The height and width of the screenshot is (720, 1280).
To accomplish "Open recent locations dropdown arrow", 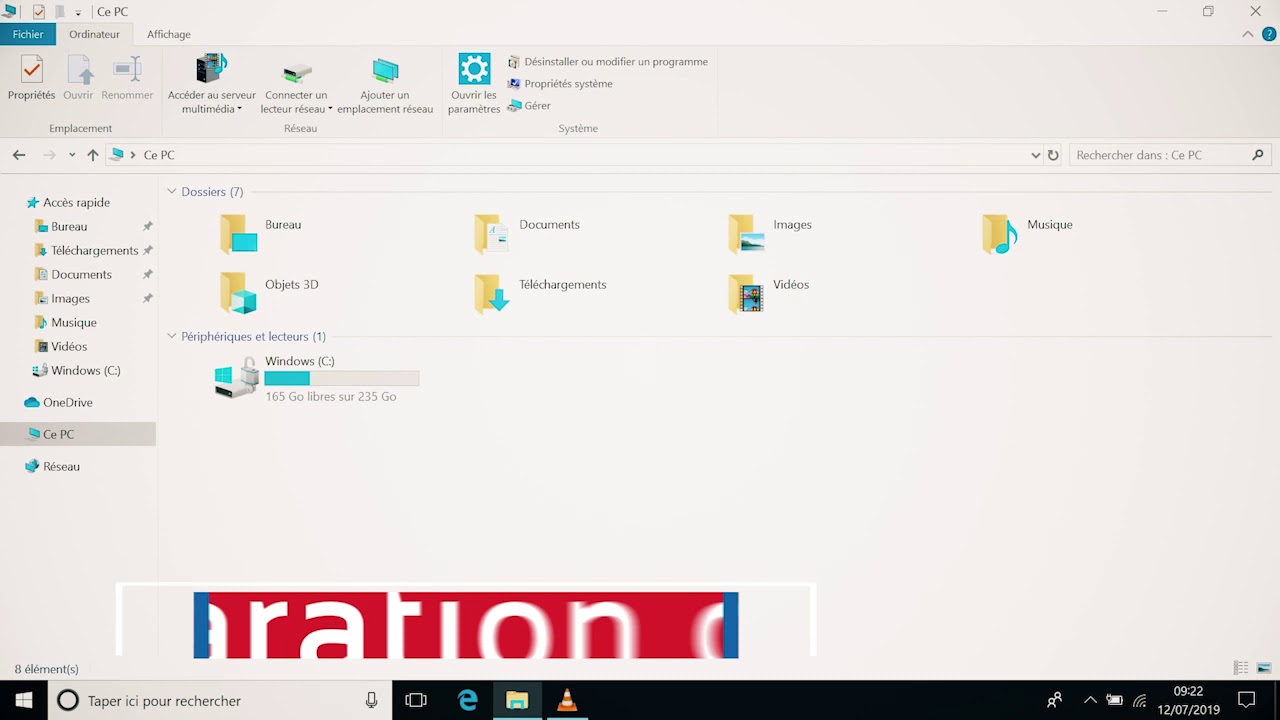I will pyautogui.click(x=72, y=155).
